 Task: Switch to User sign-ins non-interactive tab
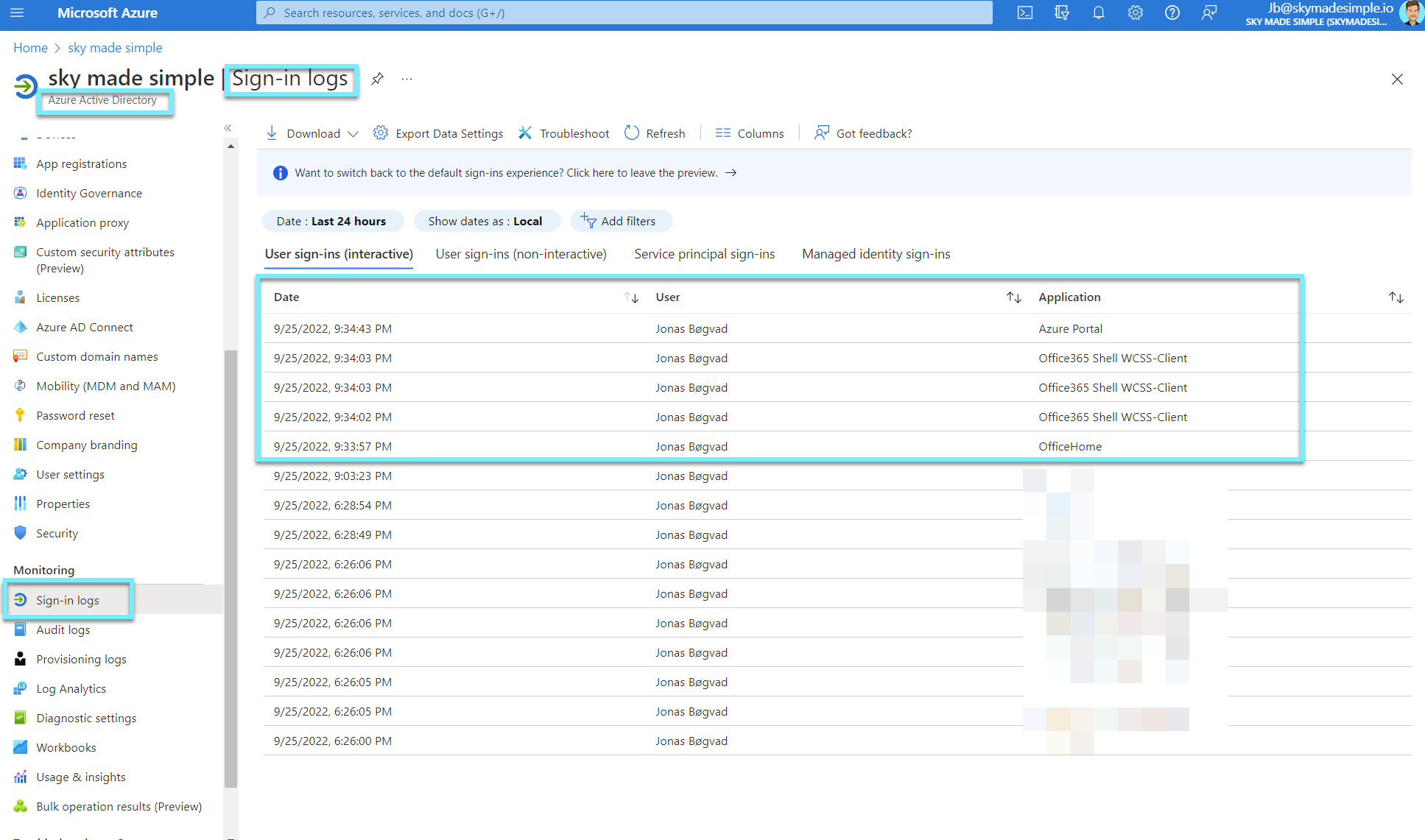click(521, 254)
